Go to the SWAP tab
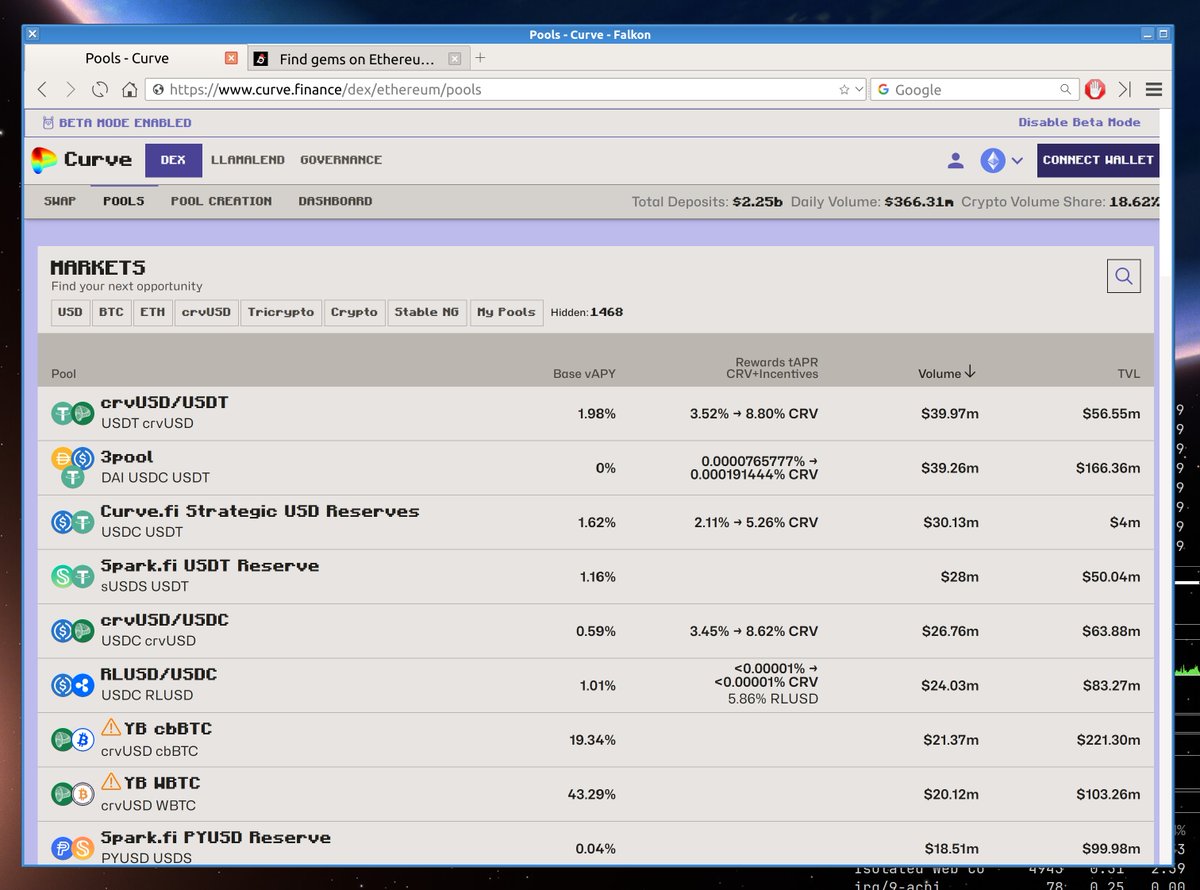This screenshot has width=1200, height=890. 60,201
